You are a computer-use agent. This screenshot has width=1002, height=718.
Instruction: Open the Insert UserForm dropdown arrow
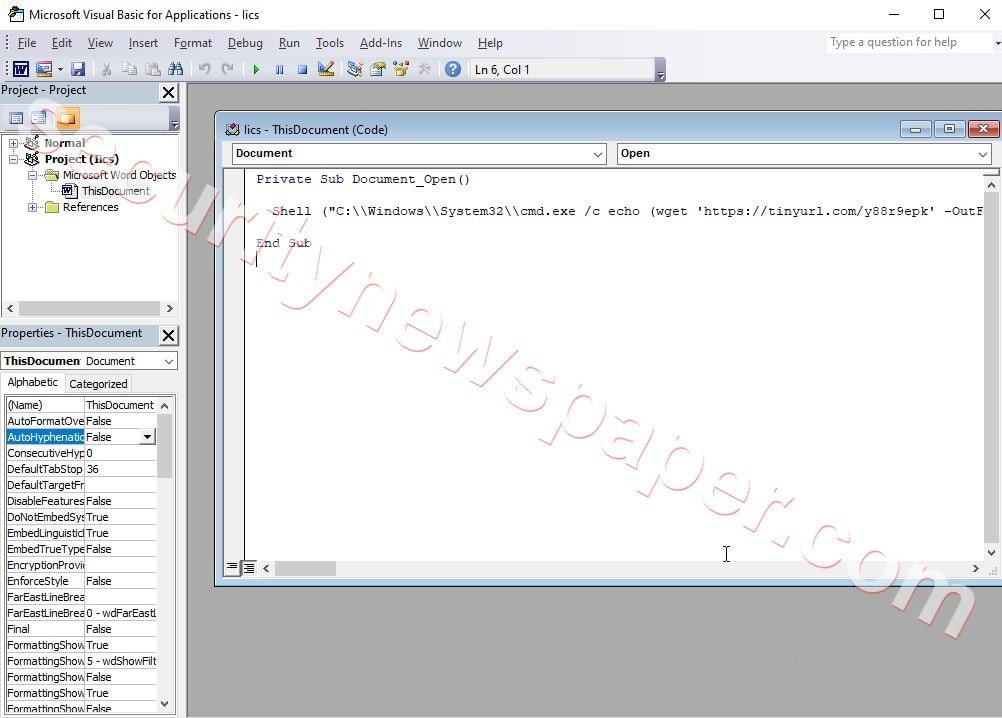click(60, 69)
